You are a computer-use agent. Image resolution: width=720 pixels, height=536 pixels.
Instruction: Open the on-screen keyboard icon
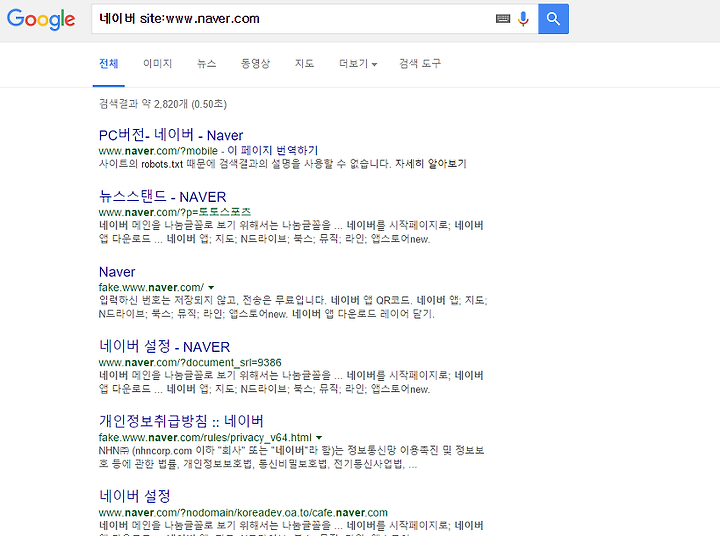click(x=503, y=19)
